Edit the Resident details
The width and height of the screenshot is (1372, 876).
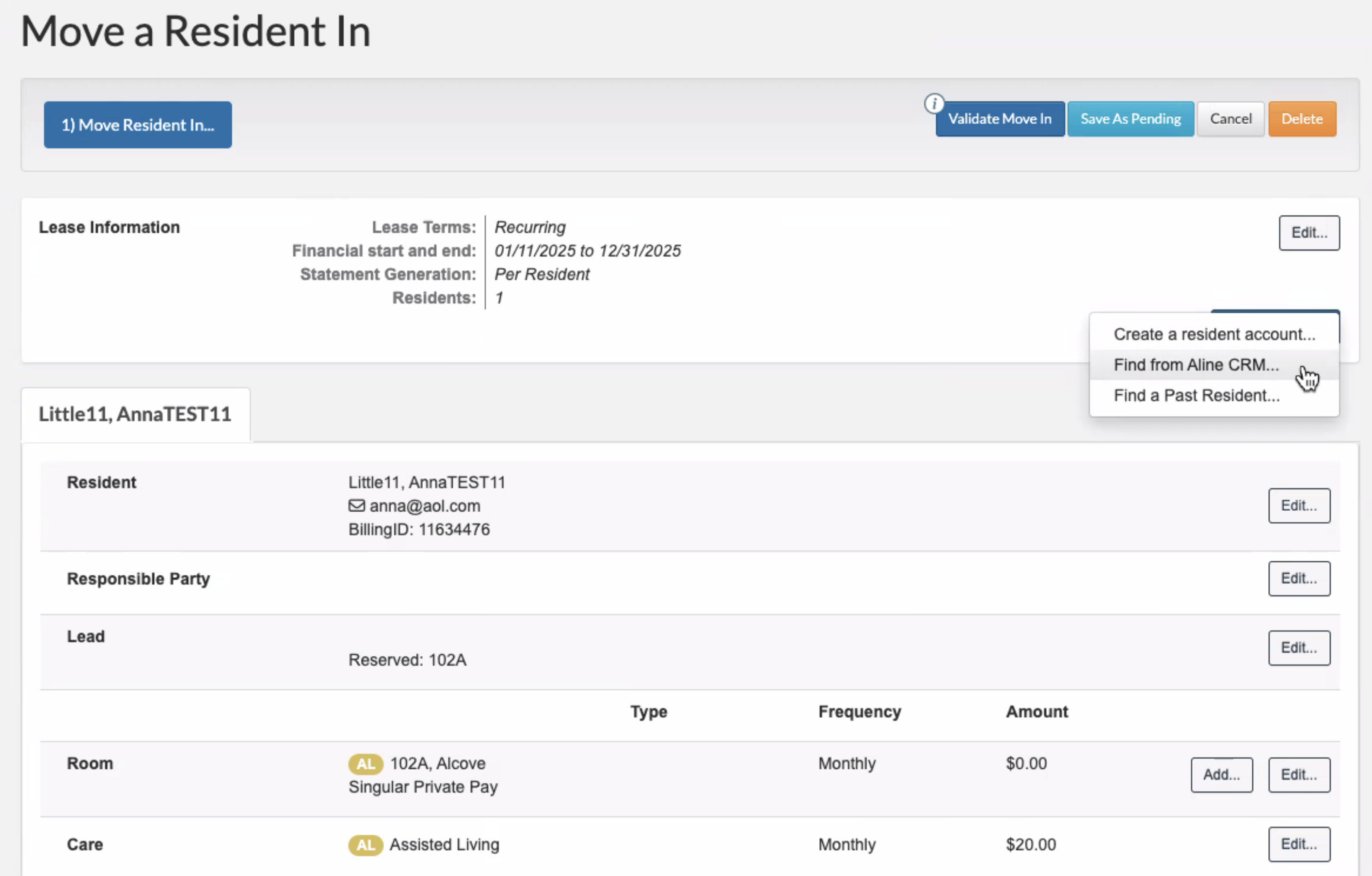(1298, 505)
